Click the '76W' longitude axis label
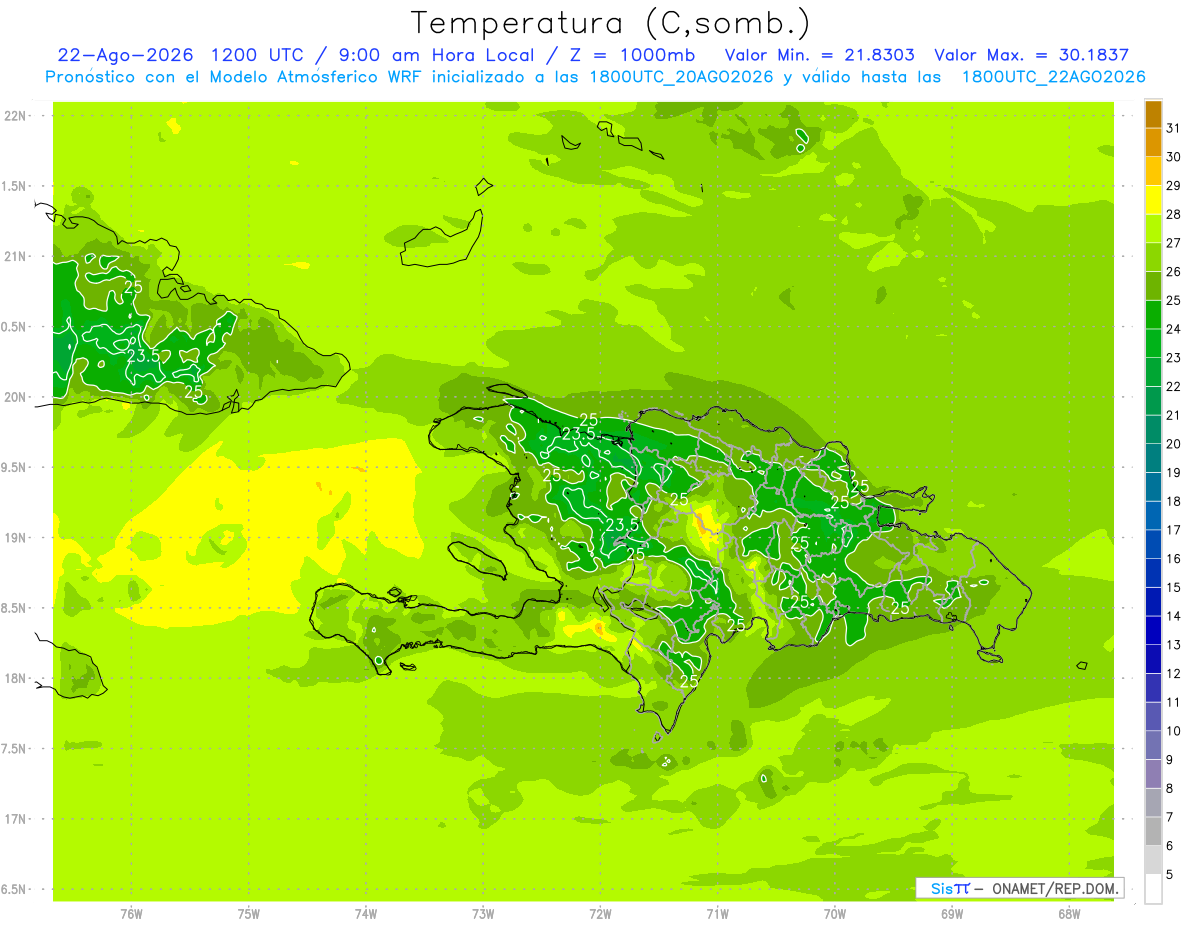Image resolution: width=1200 pixels, height=927 pixels. (131, 913)
